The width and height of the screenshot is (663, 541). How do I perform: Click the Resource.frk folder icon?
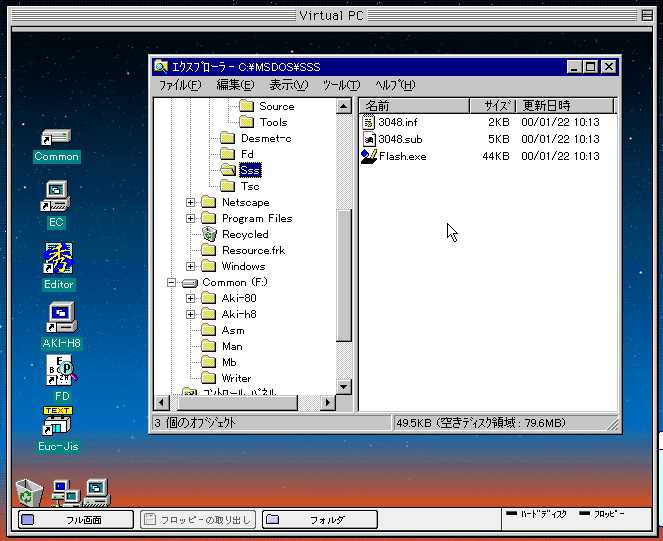point(208,250)
